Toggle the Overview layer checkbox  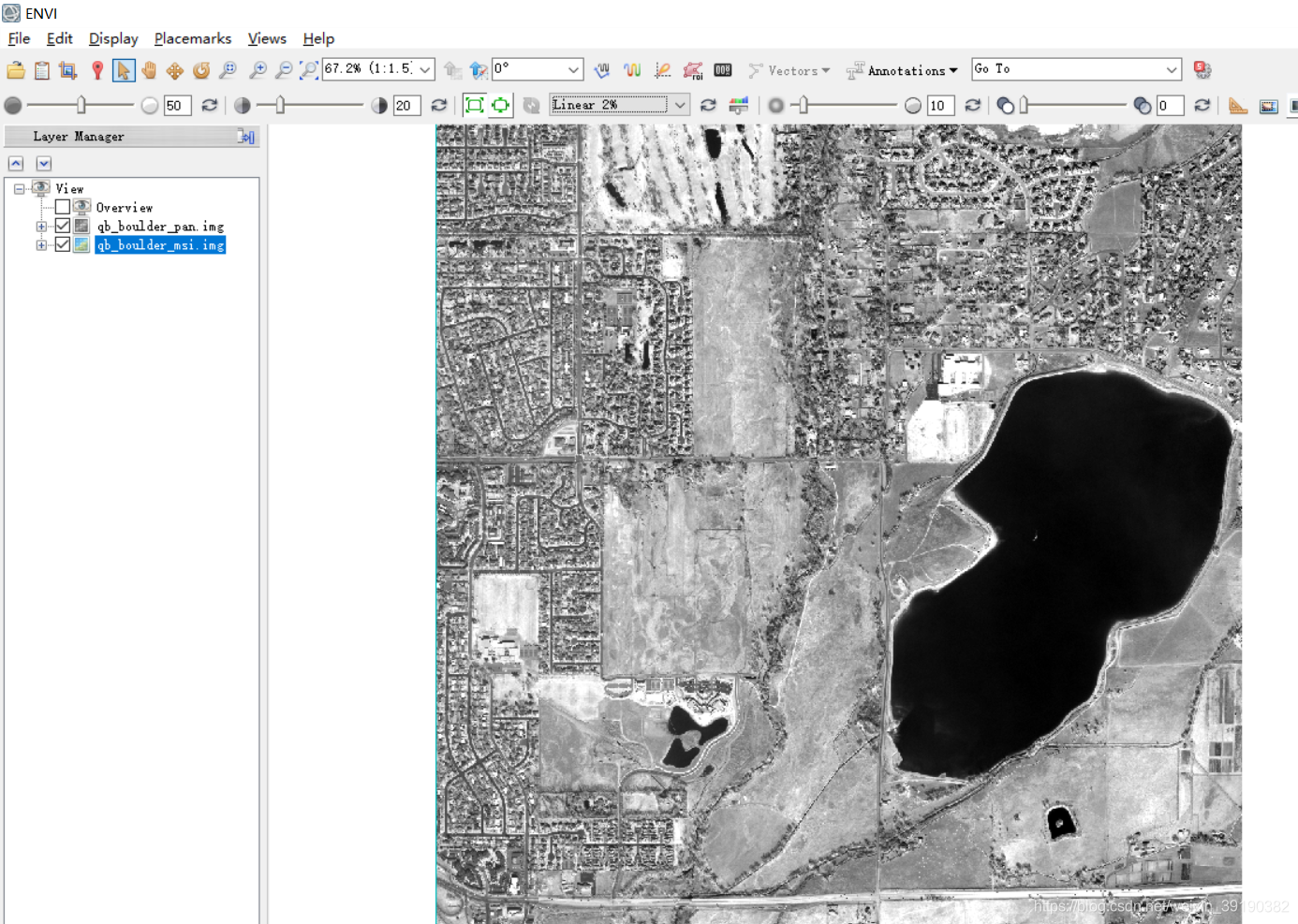click(x=63, y=207)
